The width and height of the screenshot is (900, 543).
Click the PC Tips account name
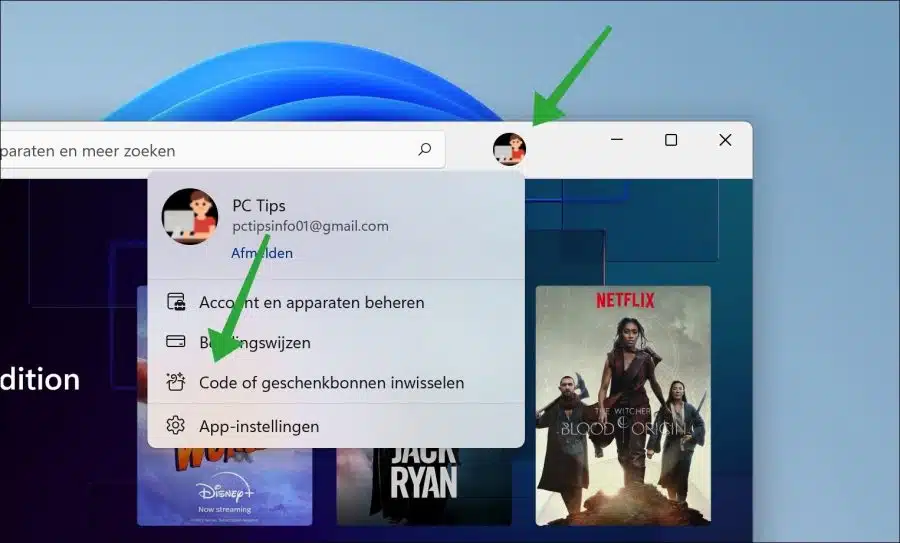click(x=259, y=205)
